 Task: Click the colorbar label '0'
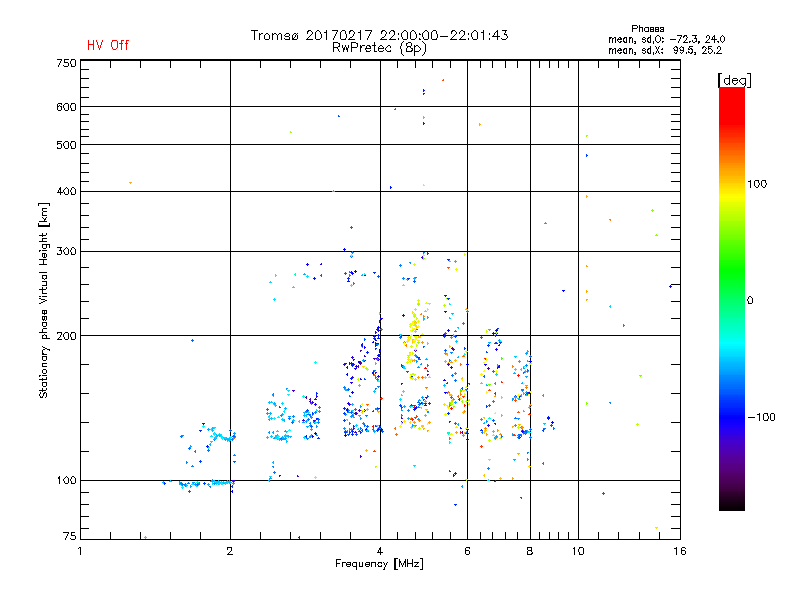click(x=750, y=301)
